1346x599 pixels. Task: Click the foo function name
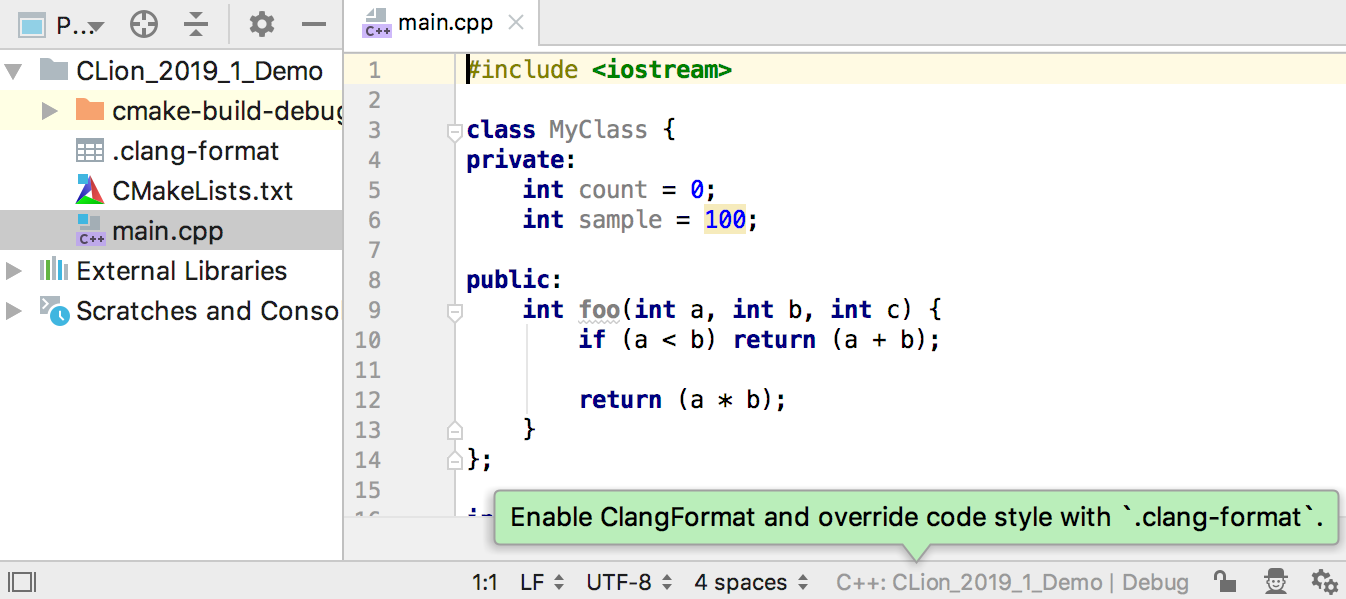pyautogui.click(x=599, y=310)
